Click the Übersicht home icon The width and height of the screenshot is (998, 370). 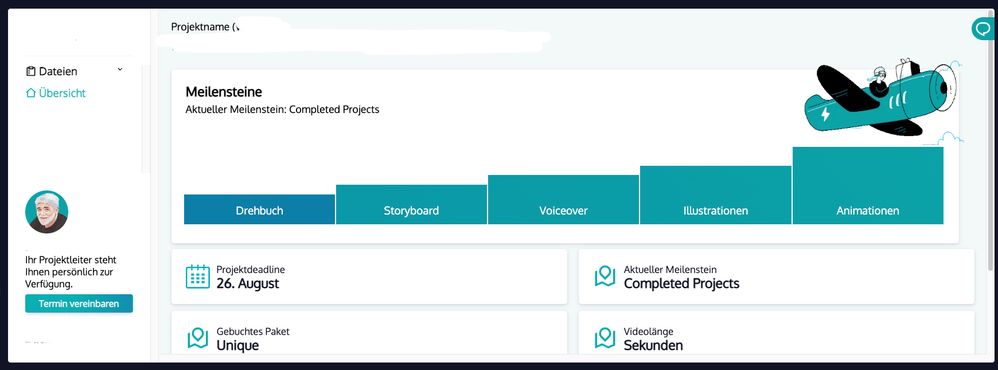31,93
